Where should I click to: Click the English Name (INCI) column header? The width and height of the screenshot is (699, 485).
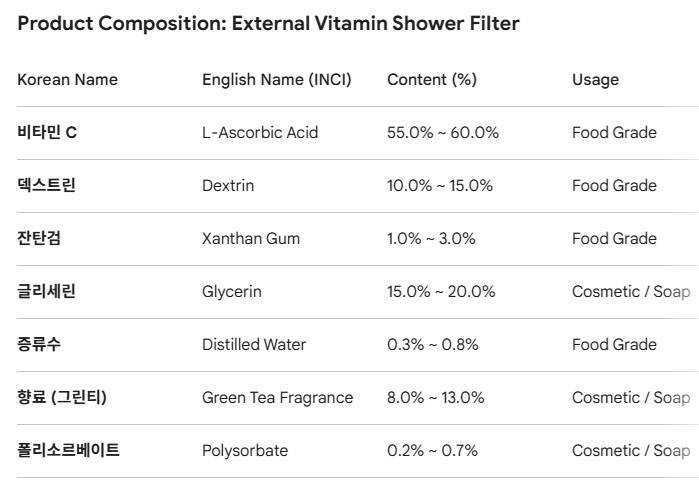[x=276, y=79]
